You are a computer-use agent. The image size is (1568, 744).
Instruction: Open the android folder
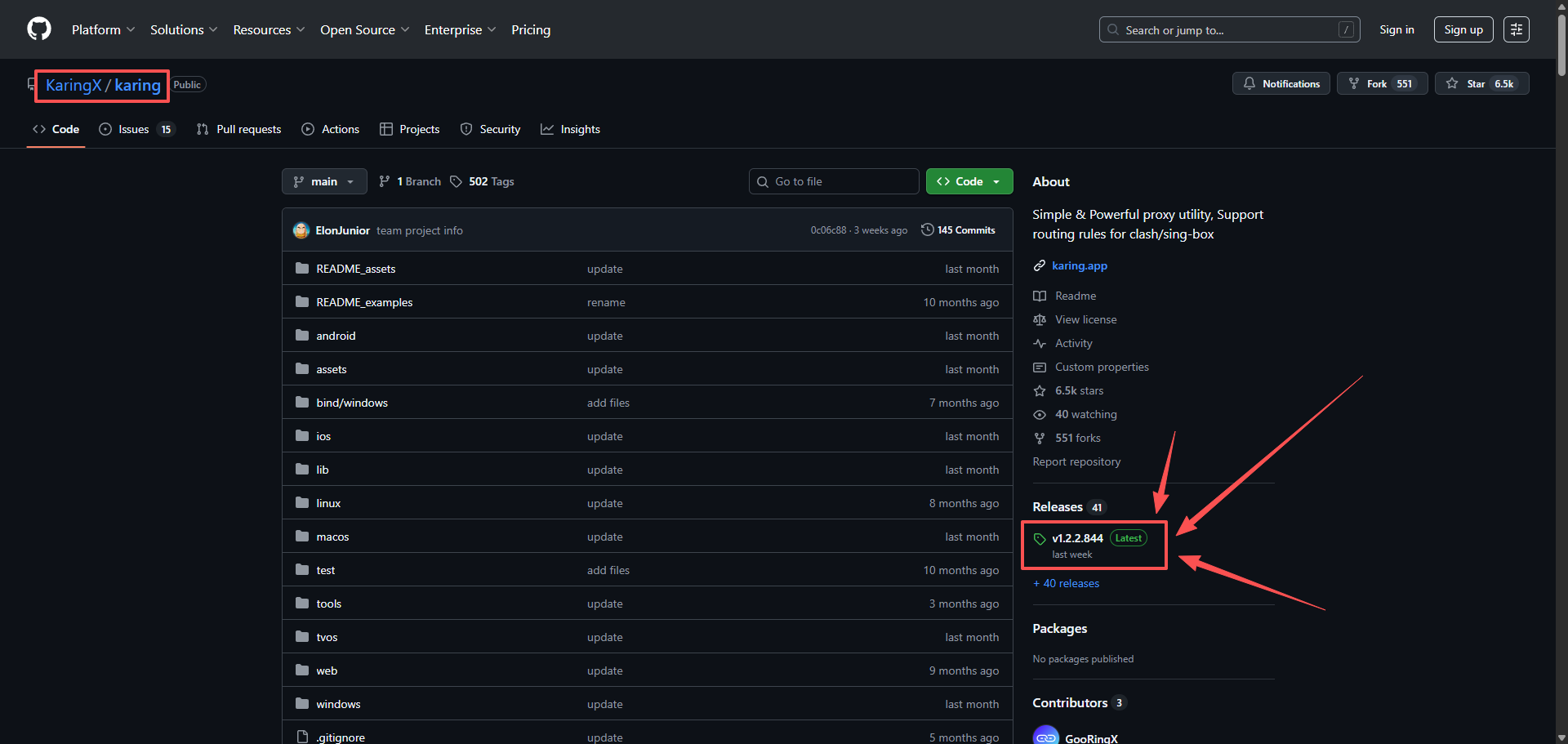tap(336, 336)
